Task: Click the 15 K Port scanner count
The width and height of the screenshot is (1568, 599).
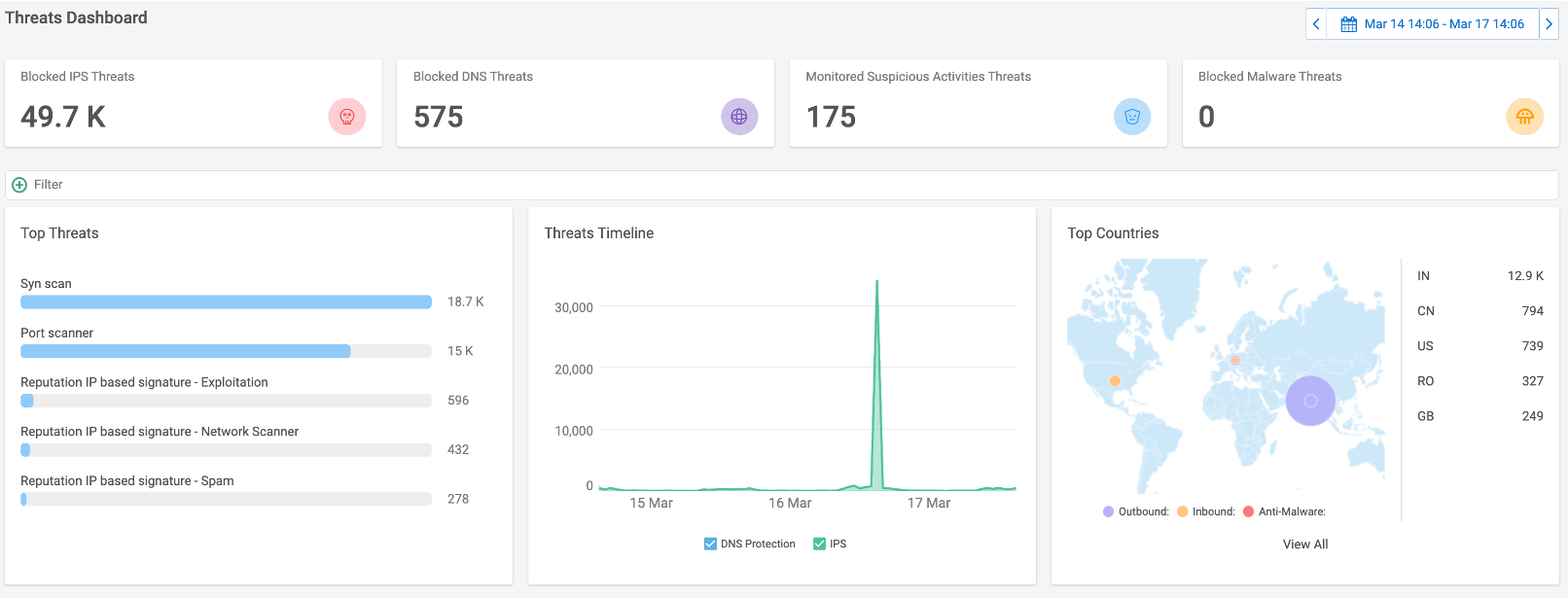Action: (x=460, y=351)
